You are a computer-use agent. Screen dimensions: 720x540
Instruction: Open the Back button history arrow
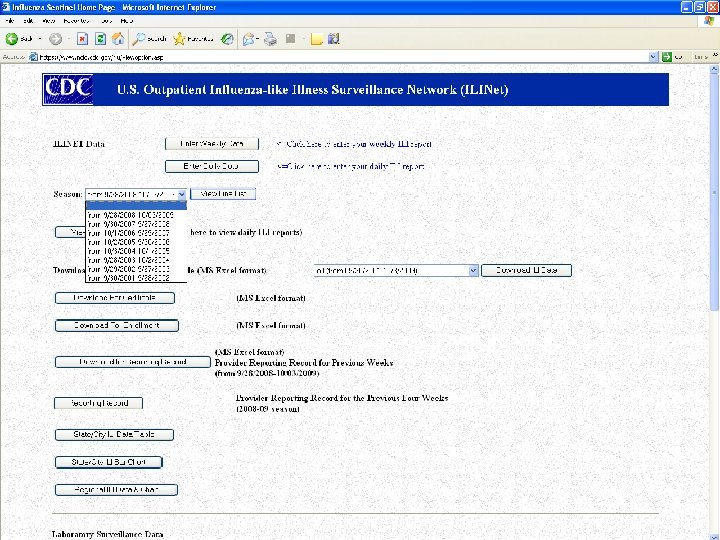click(40, 39)
